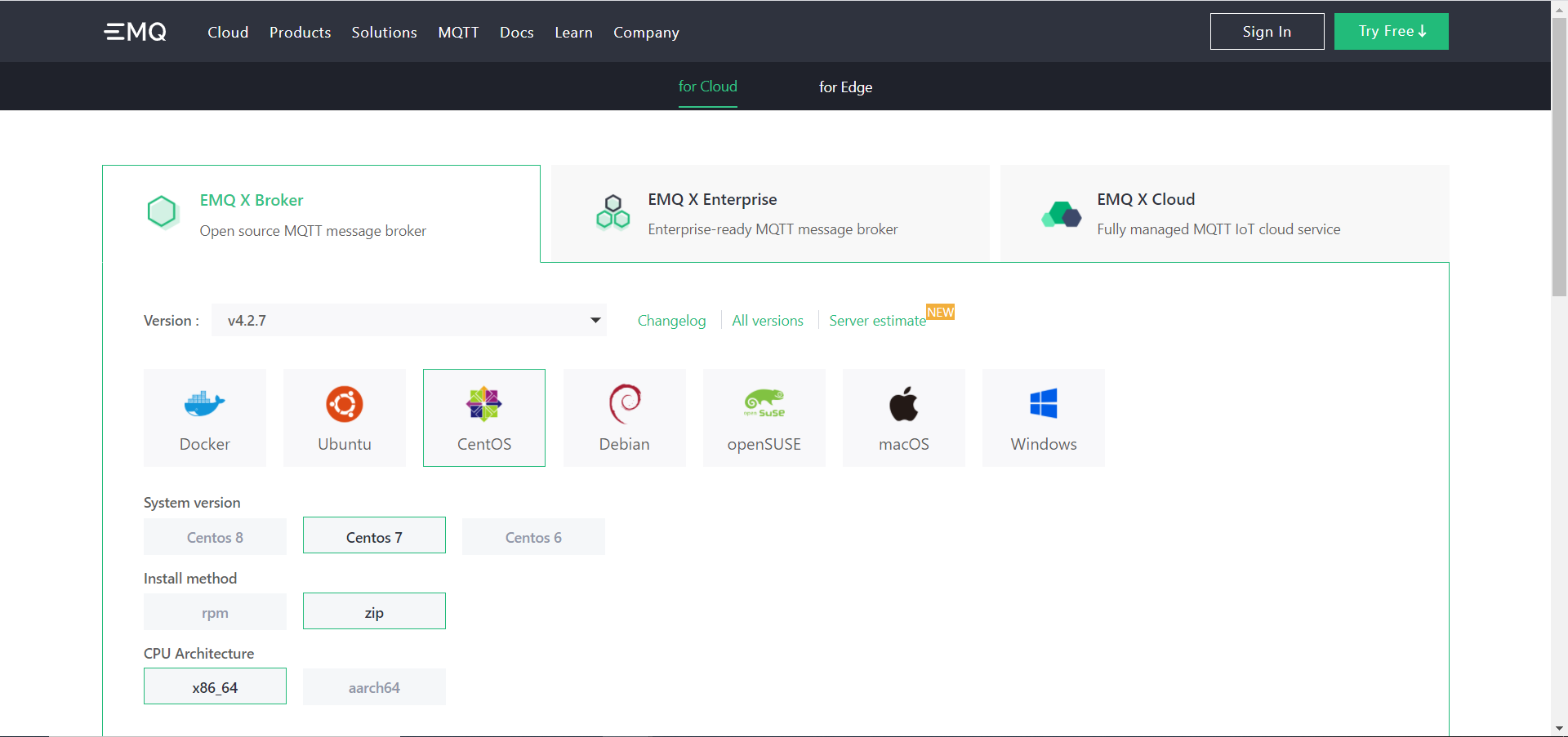Select the EMQ X Broker tab
1568x737 pixels.
321,214
